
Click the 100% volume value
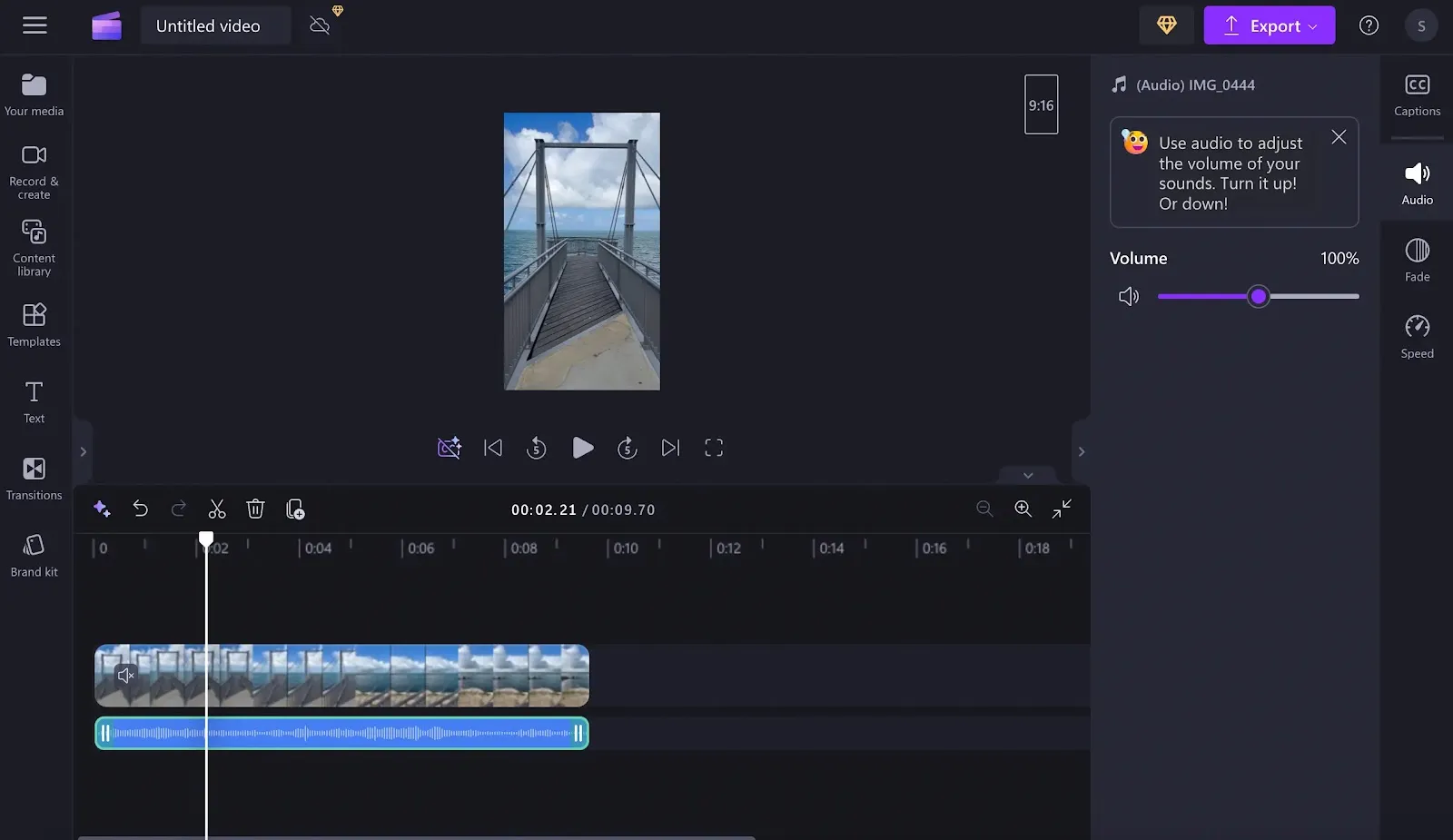1339,259
